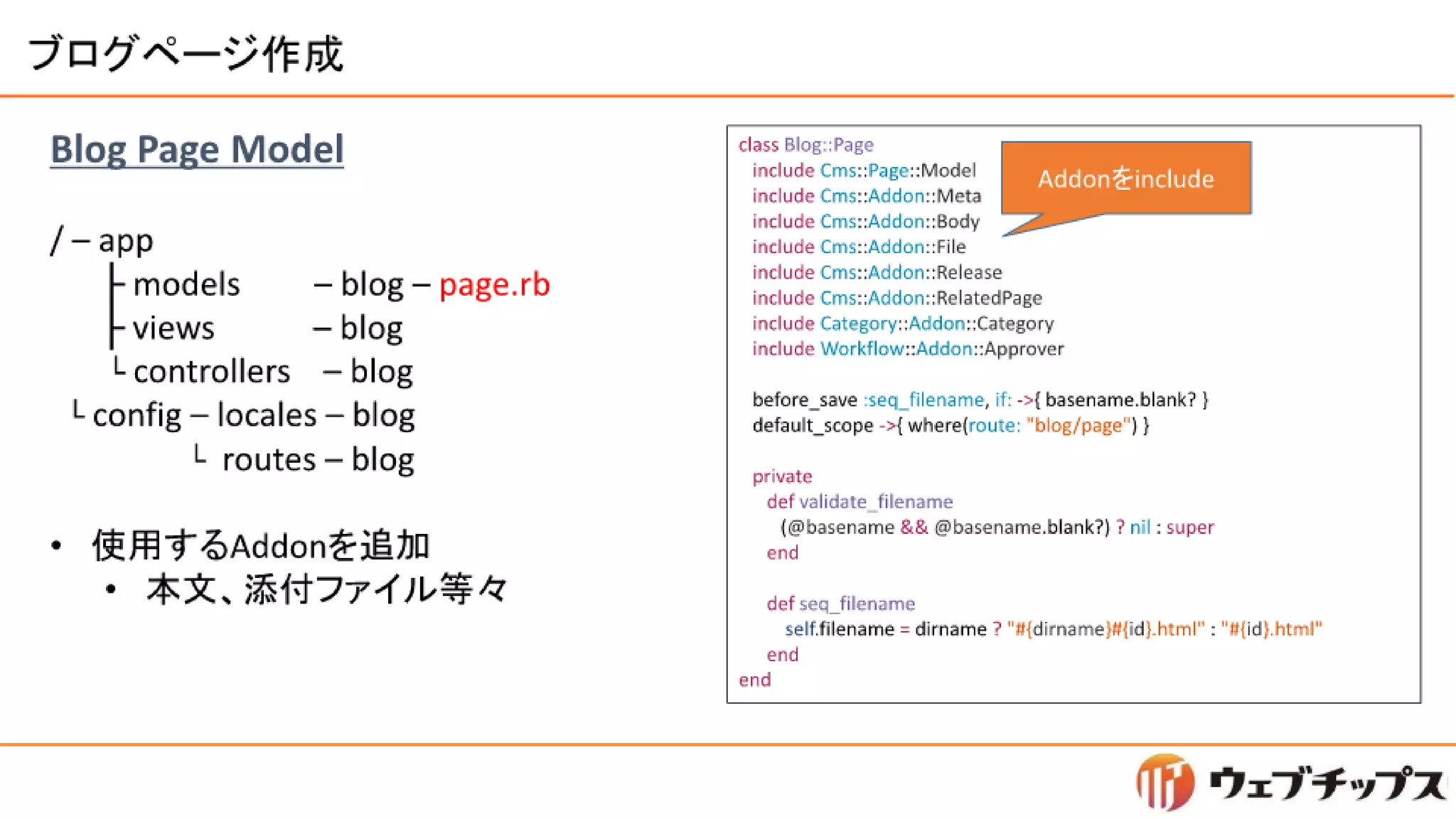The width and height of the screenshot is (1456, 819).
Task: Select the controllers folder entry
Action: tap(211, 372)
